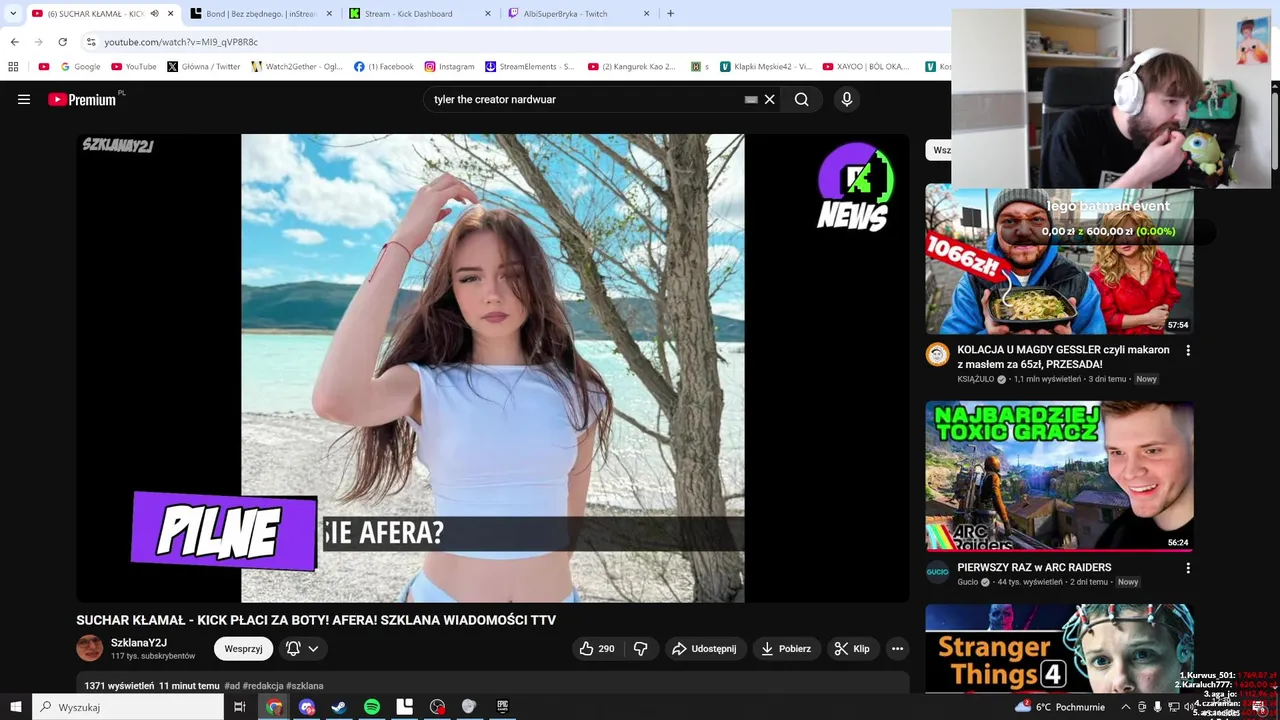Expand notification bell options for SzklanaY2J
This screenshot has height=720, width=1280.
(313, 648)
